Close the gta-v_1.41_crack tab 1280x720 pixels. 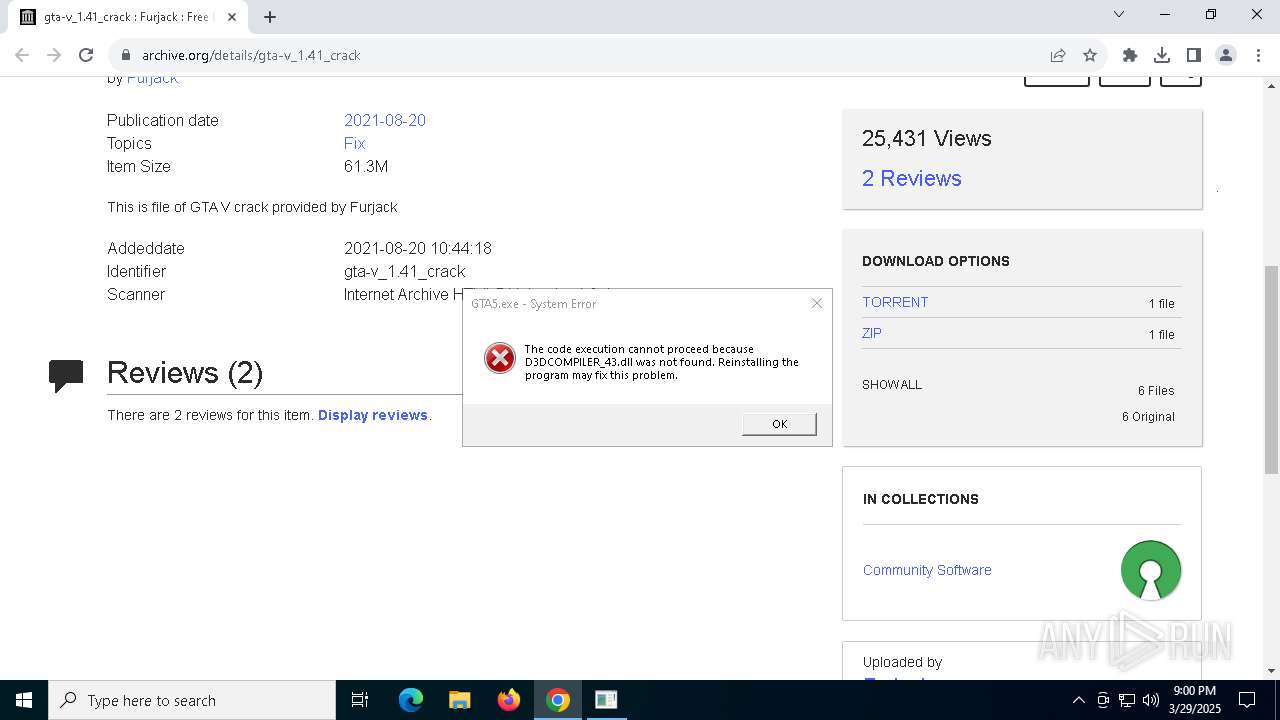tap(232, 17)
